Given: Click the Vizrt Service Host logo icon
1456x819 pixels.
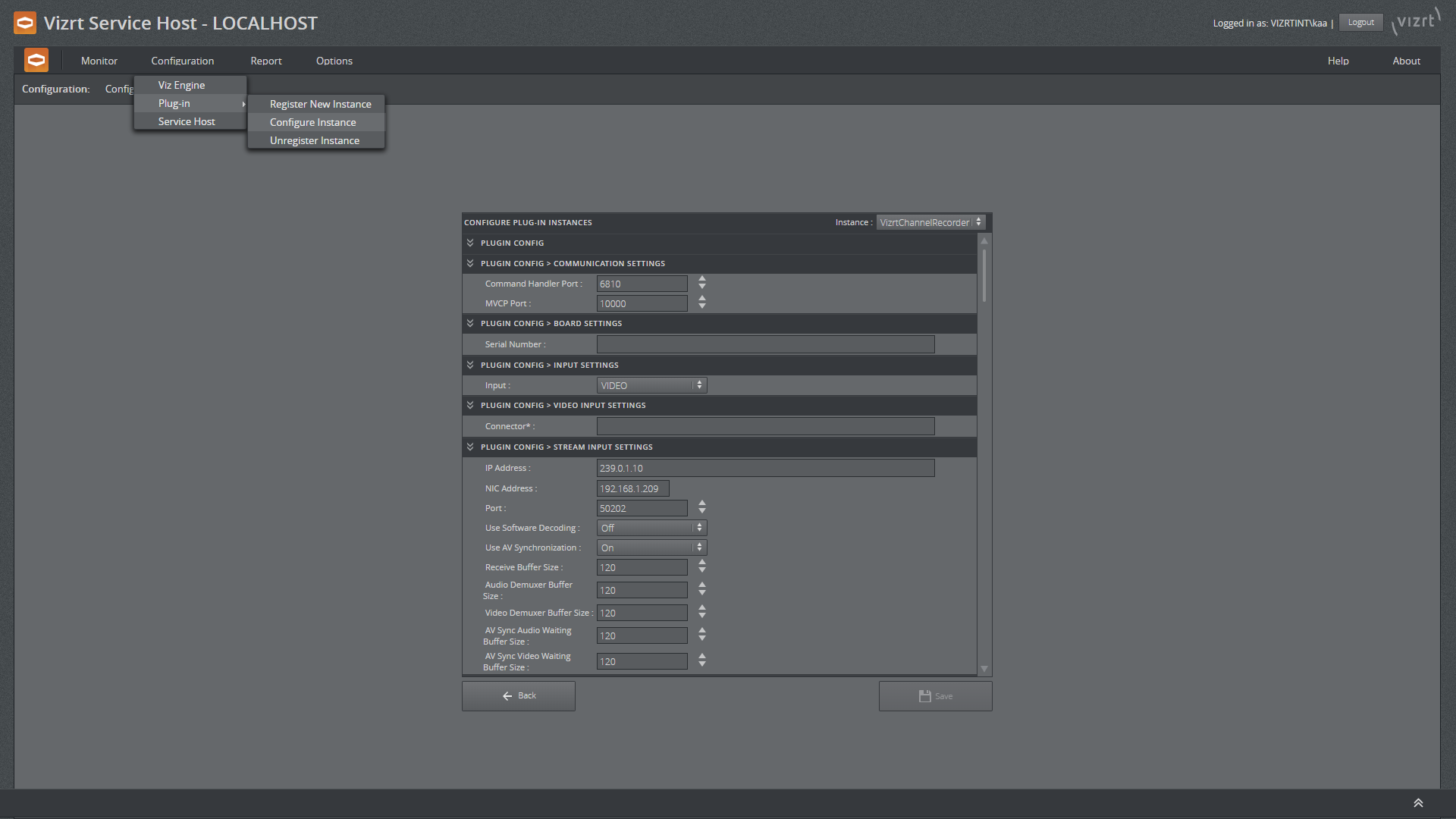Looking at the screenshot, I should [x=25, y=22].
